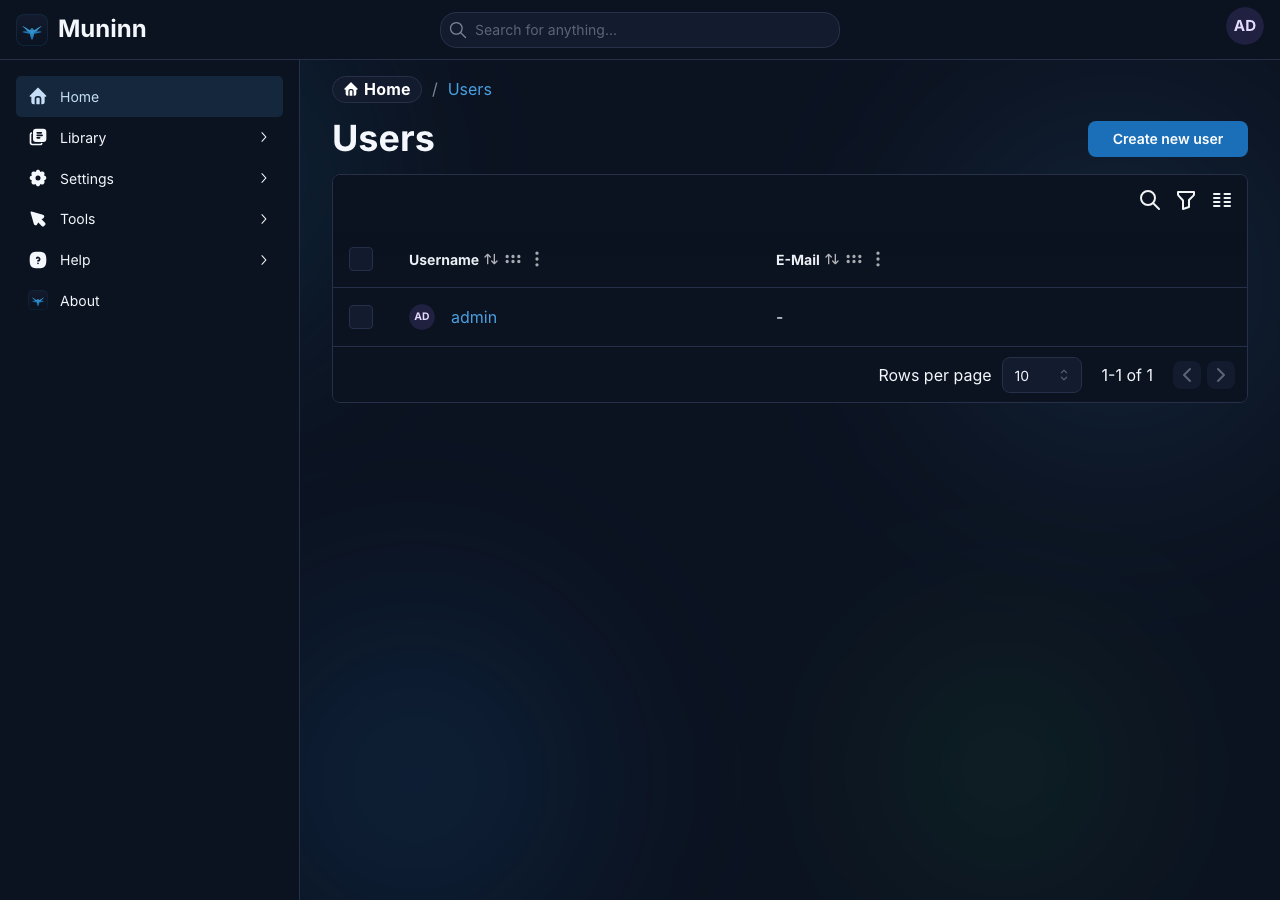Viewport: 1280px width, 900px height.
Task: Click the Library sidebar icon
Action: click(x=38, y=137)
